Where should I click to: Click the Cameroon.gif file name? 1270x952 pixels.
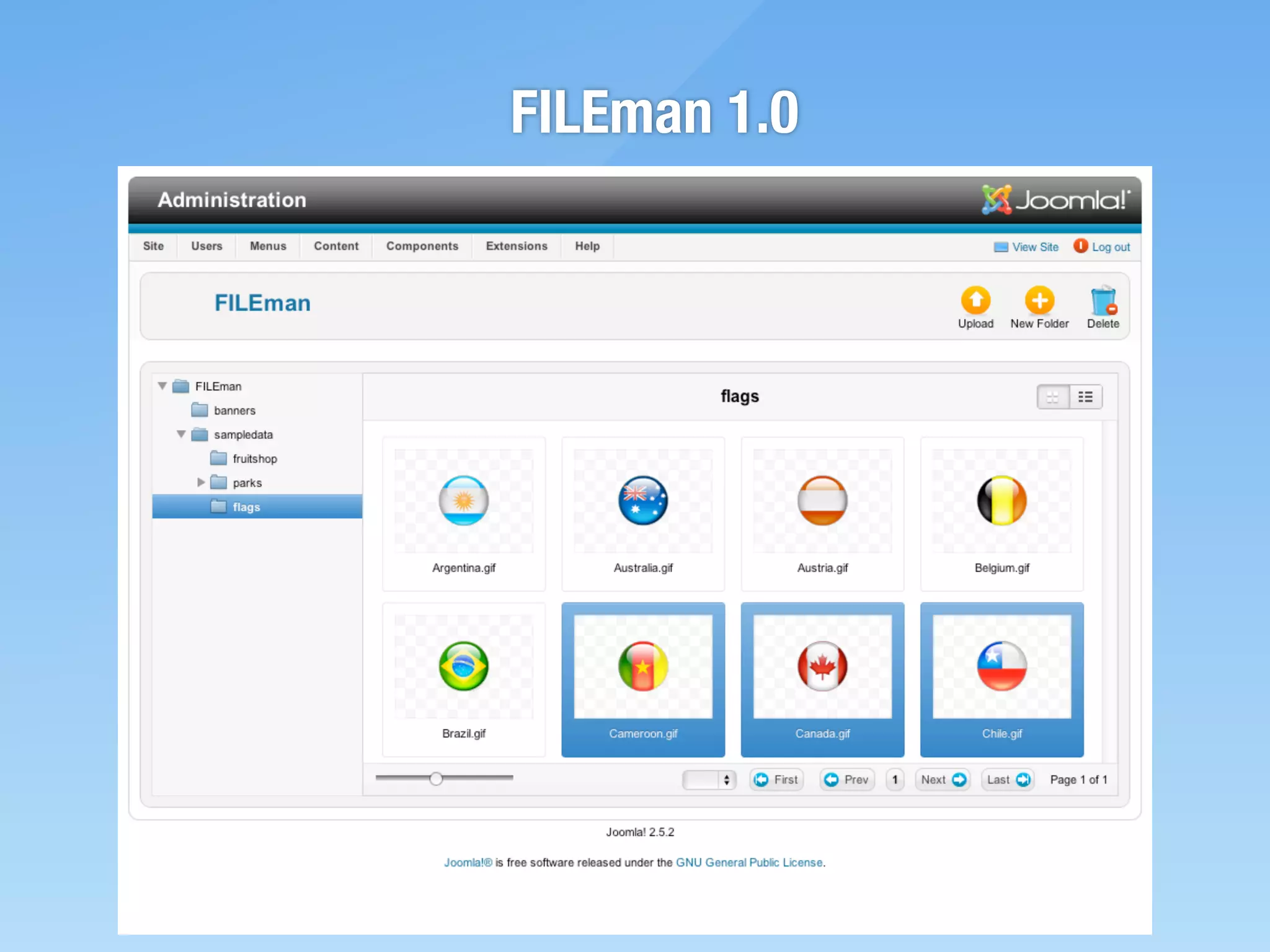(643, 734)
